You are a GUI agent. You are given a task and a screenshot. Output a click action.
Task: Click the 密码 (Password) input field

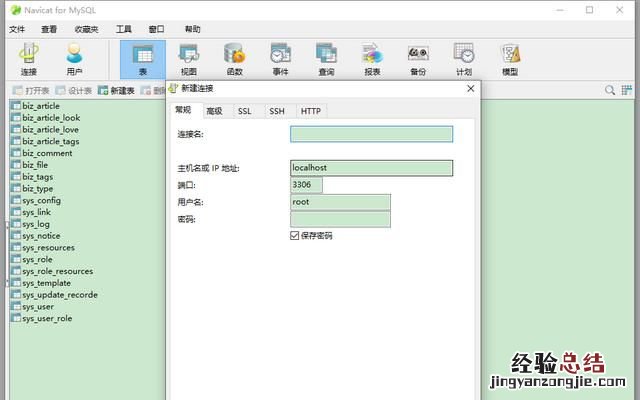(x=340, y=219)
